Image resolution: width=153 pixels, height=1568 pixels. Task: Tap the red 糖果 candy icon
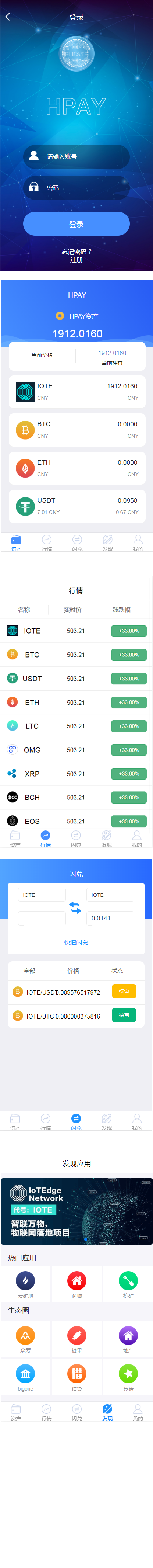point(76,1335)
